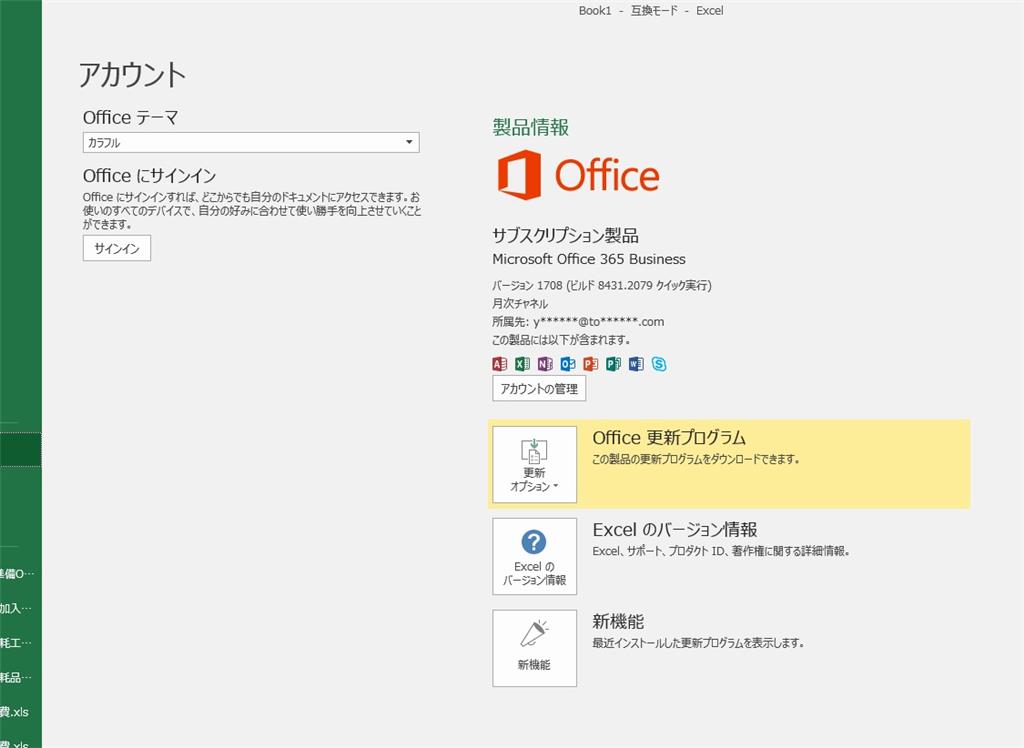Open the 更新オプション dropdown button

pos(534,464)
